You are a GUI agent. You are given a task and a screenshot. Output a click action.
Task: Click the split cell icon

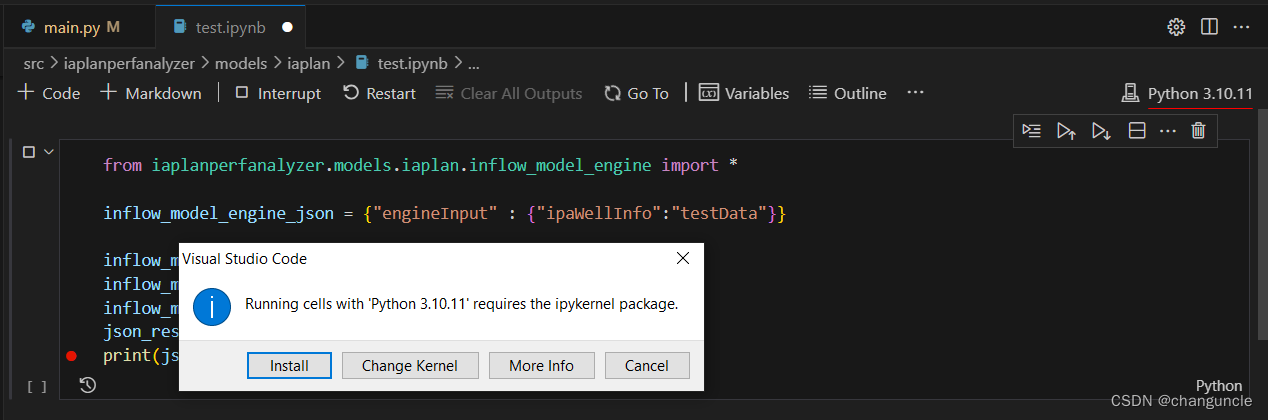(1136, 130)
